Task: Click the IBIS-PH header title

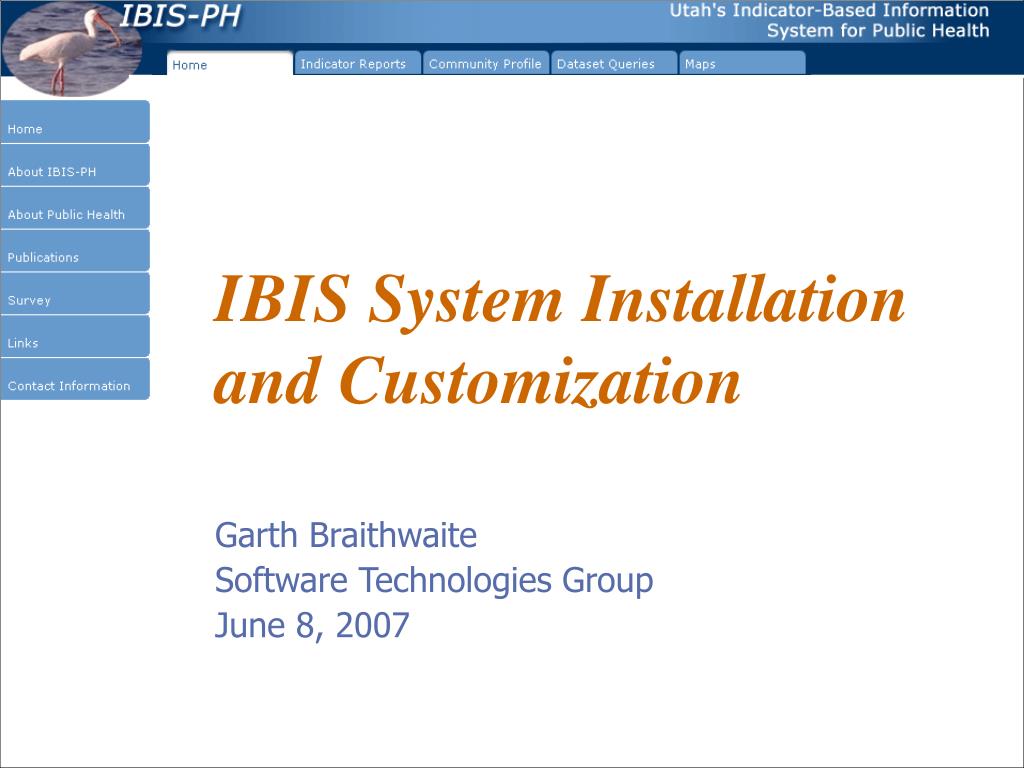Action: click(180, 16)
